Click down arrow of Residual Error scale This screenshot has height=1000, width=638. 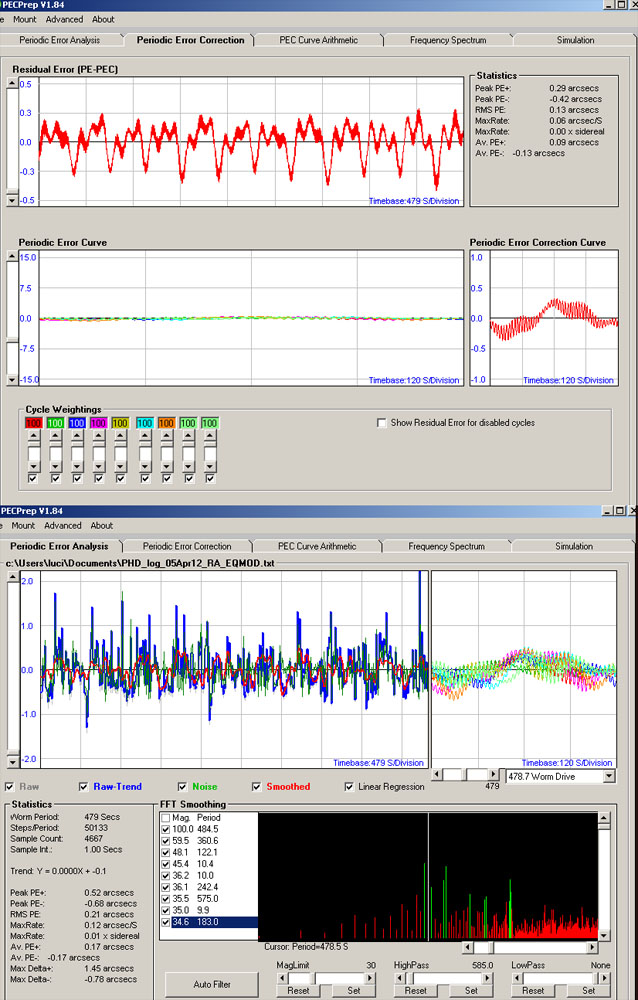click(11, 200)
